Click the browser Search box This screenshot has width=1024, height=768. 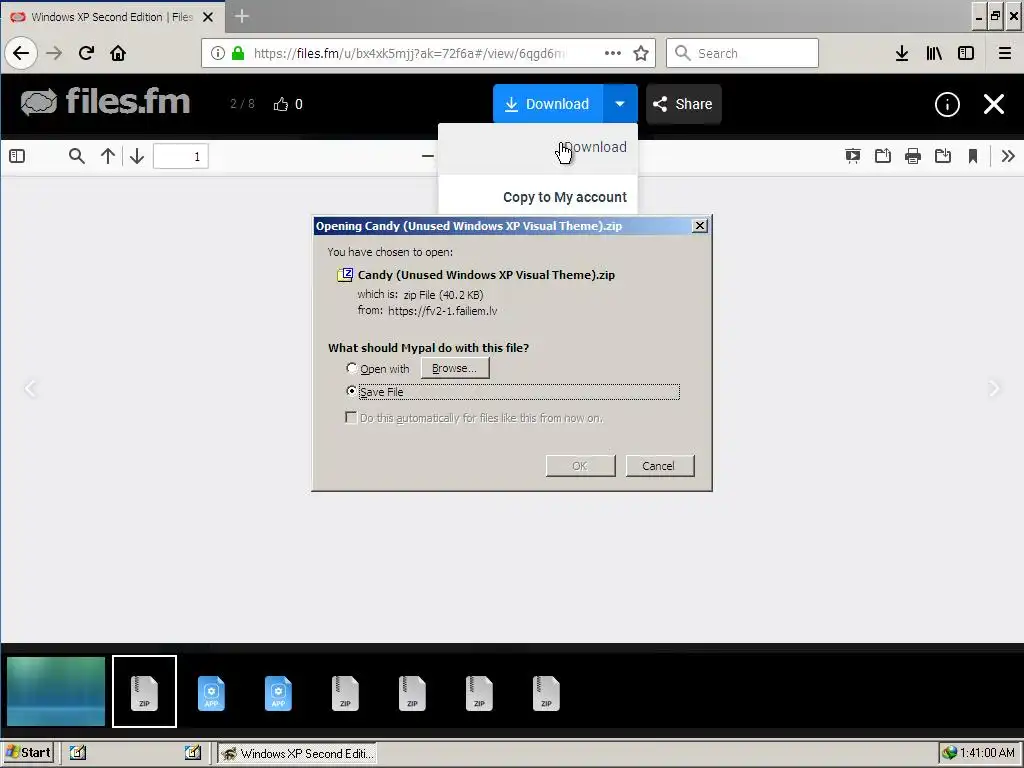[x=742, y=53]
